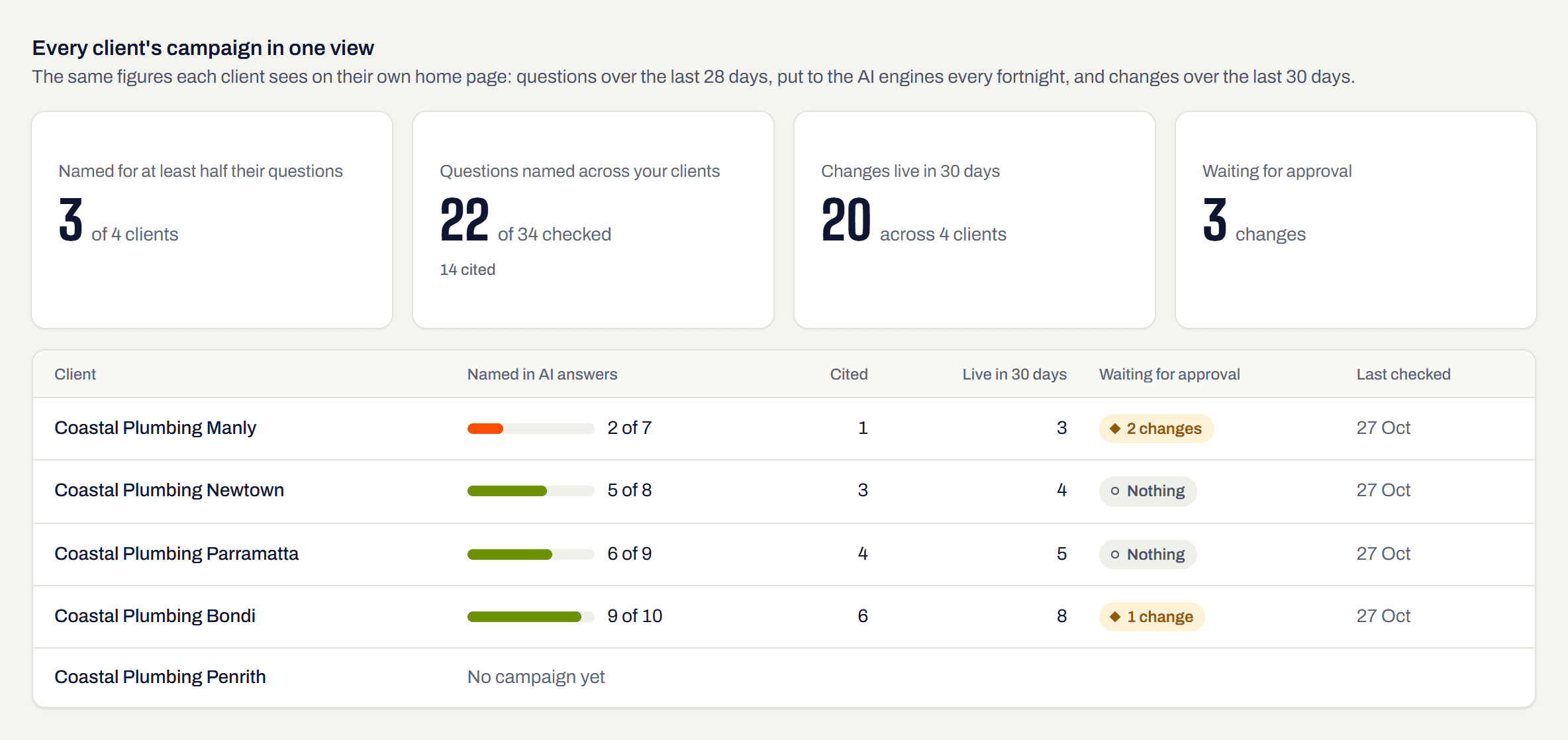The height and width of the screenshot is (740, 1568).
Task: Select the summary 'Waiting for approval' card
Action: tap(1356, 220)
